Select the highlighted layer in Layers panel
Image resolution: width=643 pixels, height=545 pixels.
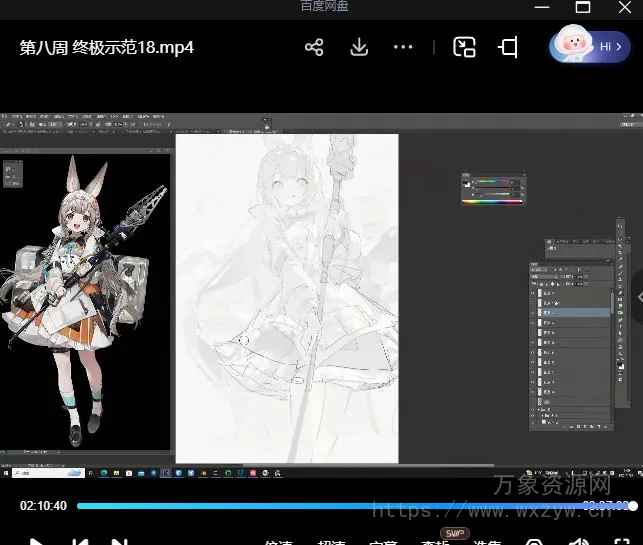[573, 313]
